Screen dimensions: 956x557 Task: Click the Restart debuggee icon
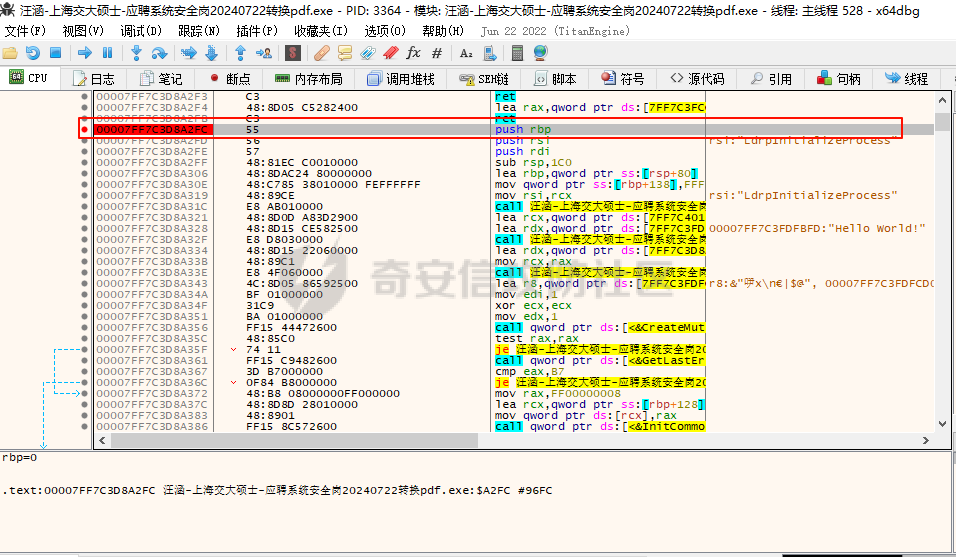pyautogui.click(x=32, y=53)
